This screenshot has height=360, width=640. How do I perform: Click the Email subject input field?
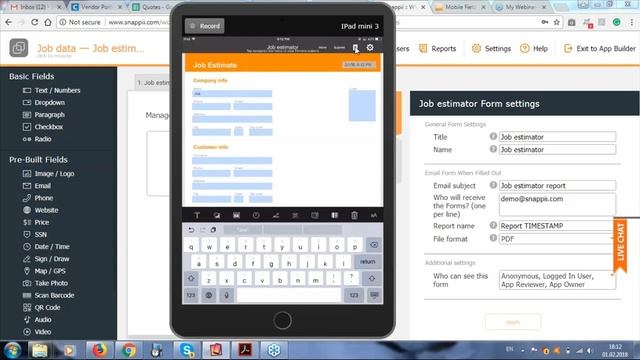point(557,185)
